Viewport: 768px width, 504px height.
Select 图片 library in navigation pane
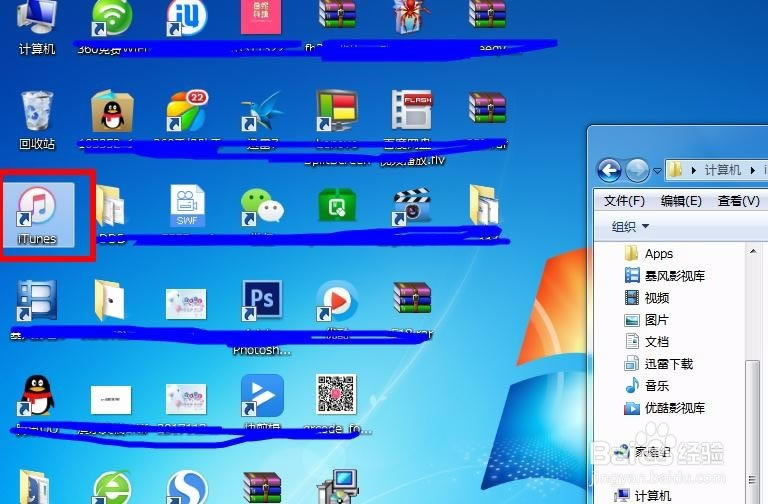click(647, 320)
